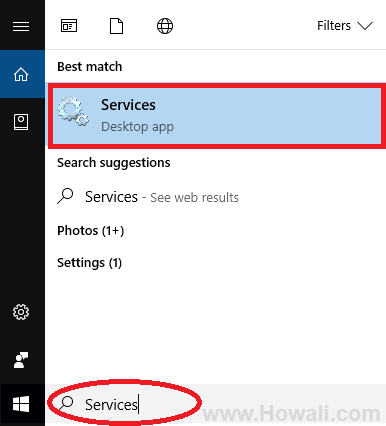
Task: Filter results by Apps icon
Action: pos(69,26)
